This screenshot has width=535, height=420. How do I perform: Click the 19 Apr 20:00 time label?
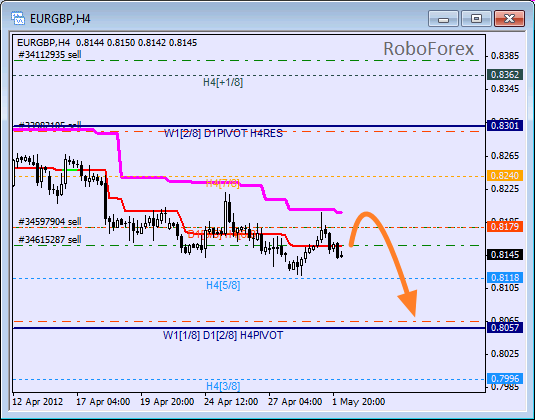tap(167, 402)
